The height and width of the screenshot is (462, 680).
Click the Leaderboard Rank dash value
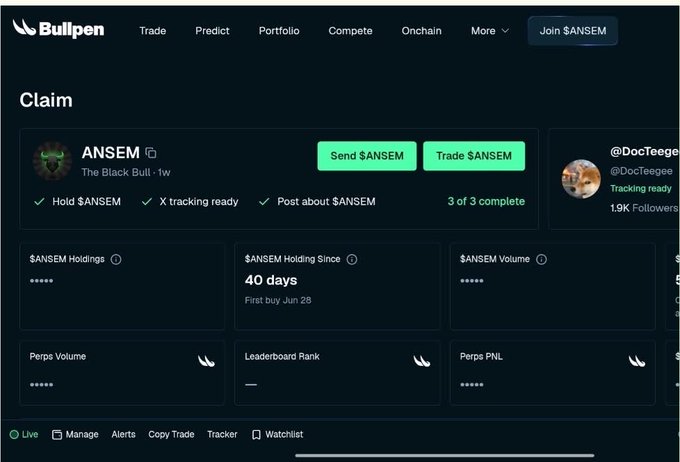(x=251, y=384)
